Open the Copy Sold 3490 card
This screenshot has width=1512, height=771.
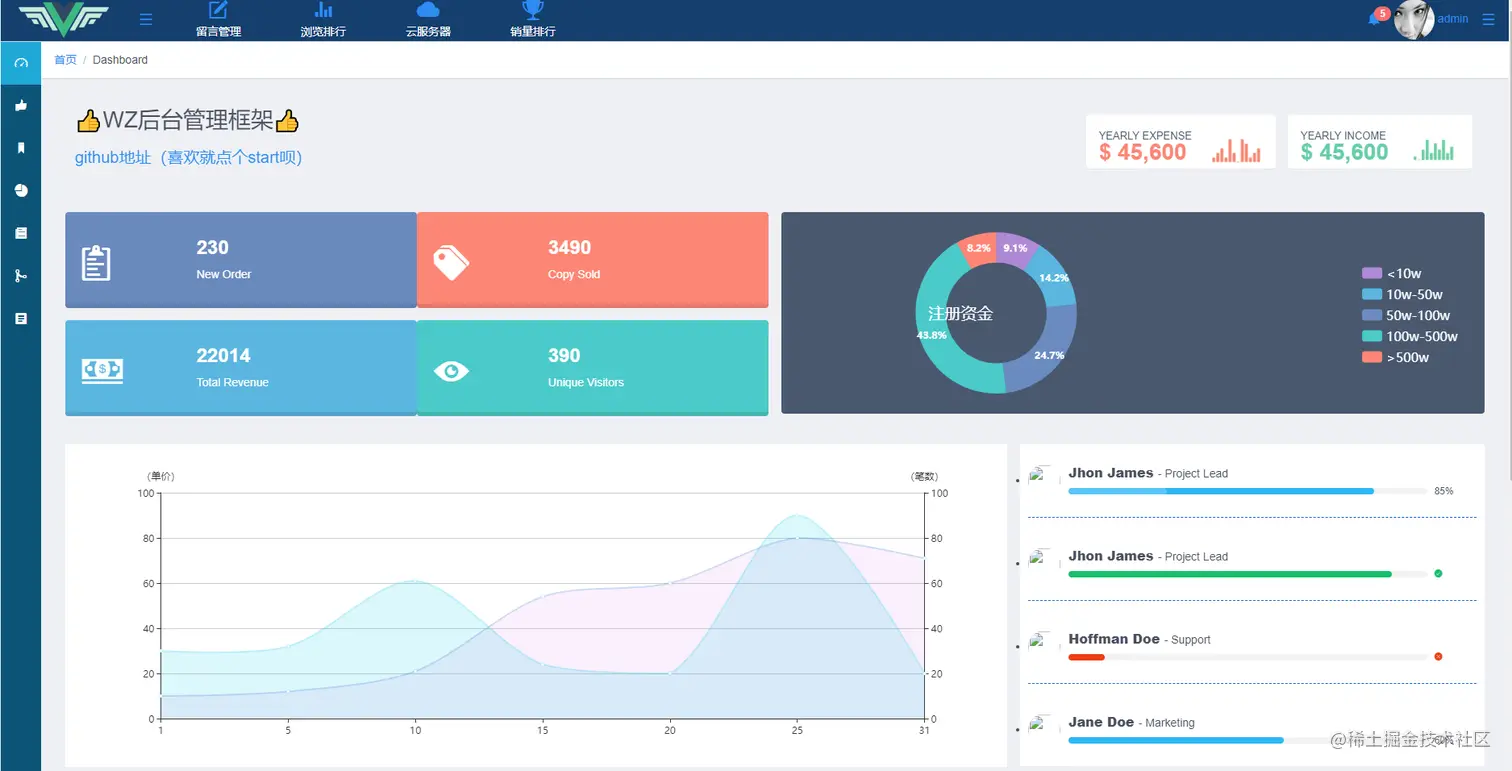pos(592,260)
